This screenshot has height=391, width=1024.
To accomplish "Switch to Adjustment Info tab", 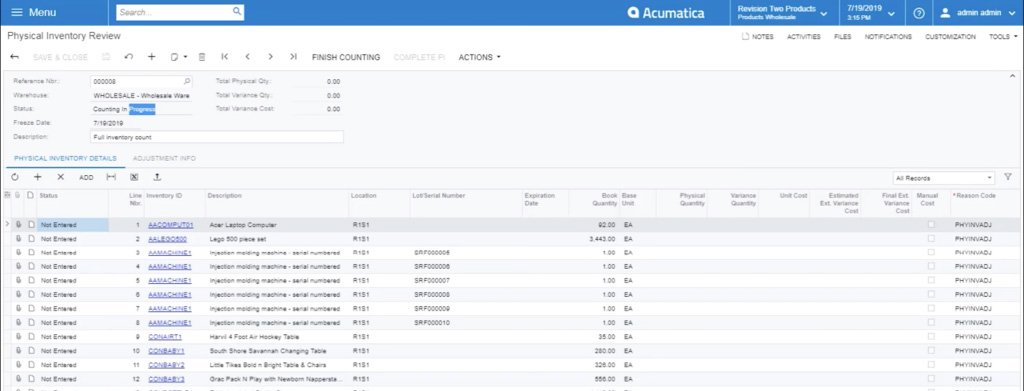I will [x=164, y=159].
